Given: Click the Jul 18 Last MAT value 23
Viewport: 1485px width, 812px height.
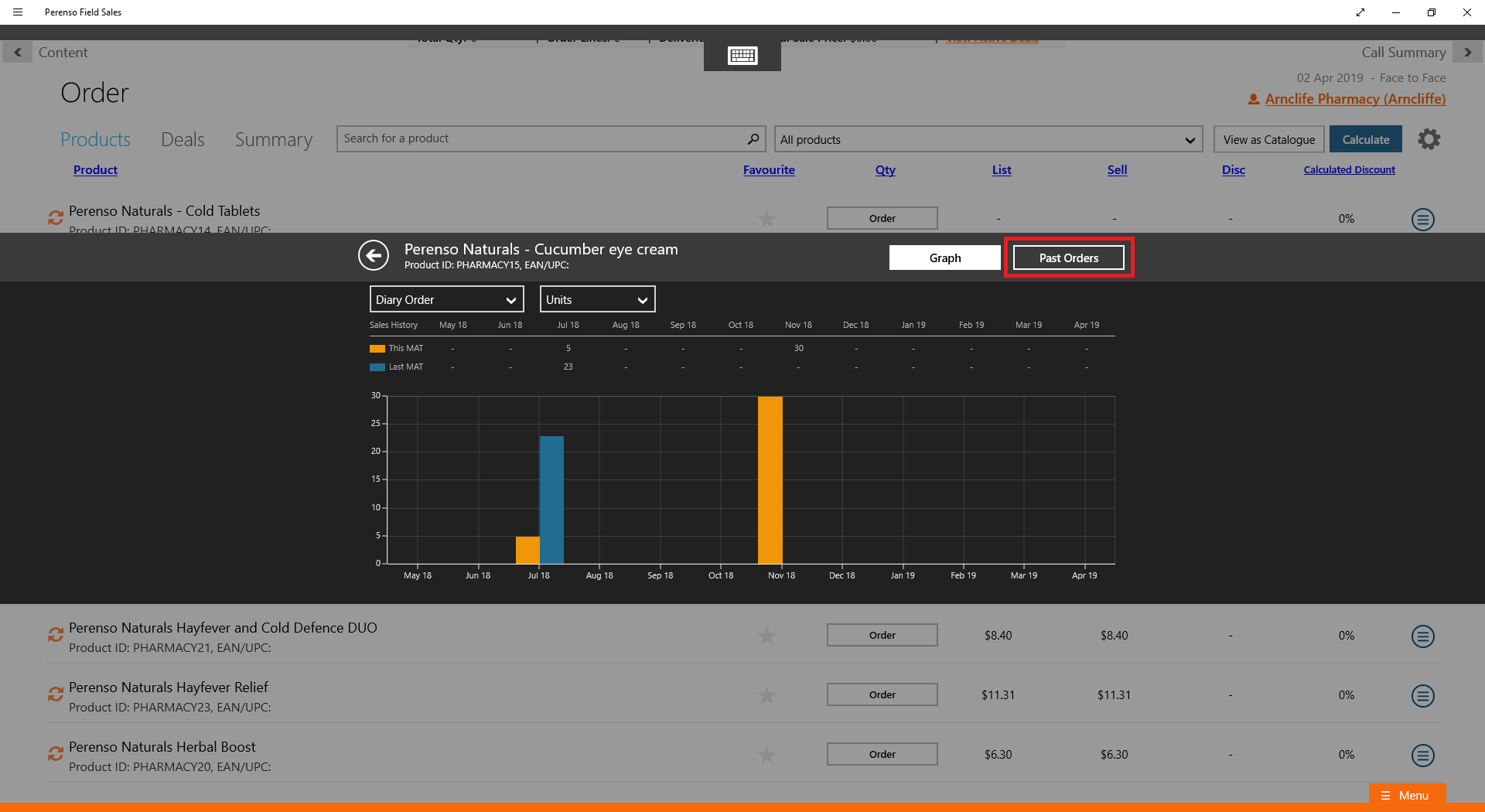Looking at the screenshot, I should tap(568, 367).
